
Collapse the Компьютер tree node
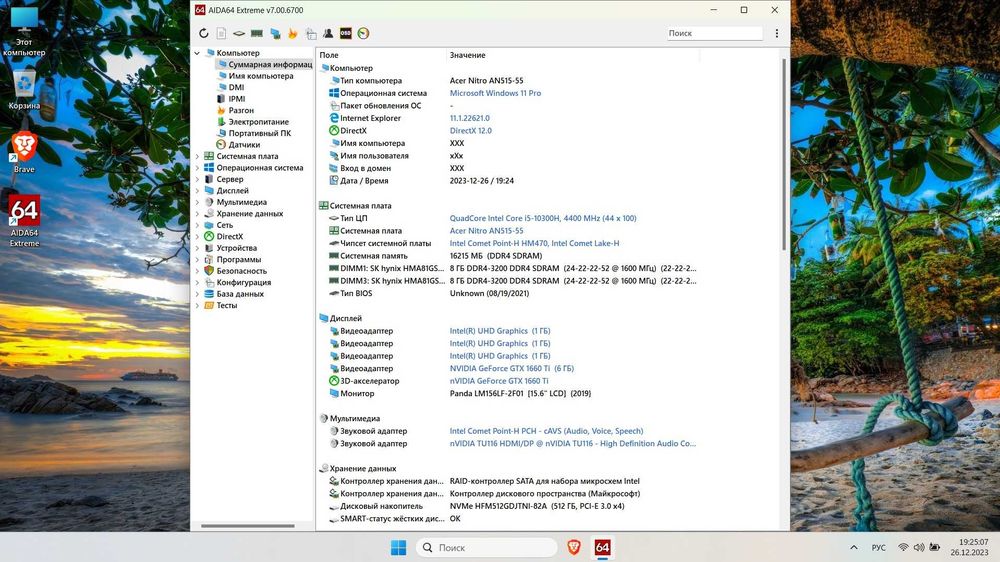(x=197, y=53)
